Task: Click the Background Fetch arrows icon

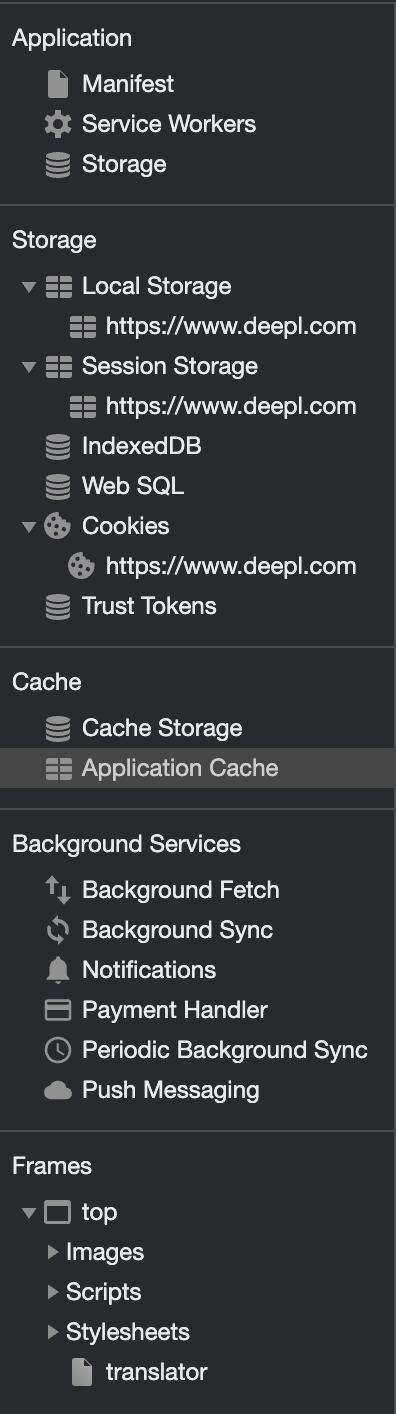Action: pyautogui.click(x=58, y=890)
